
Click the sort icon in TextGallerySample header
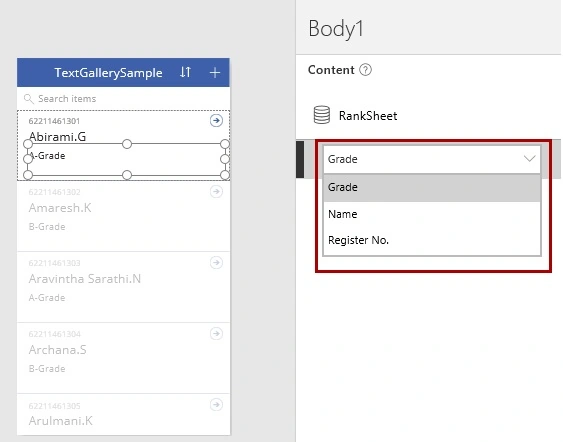point(185,72)
